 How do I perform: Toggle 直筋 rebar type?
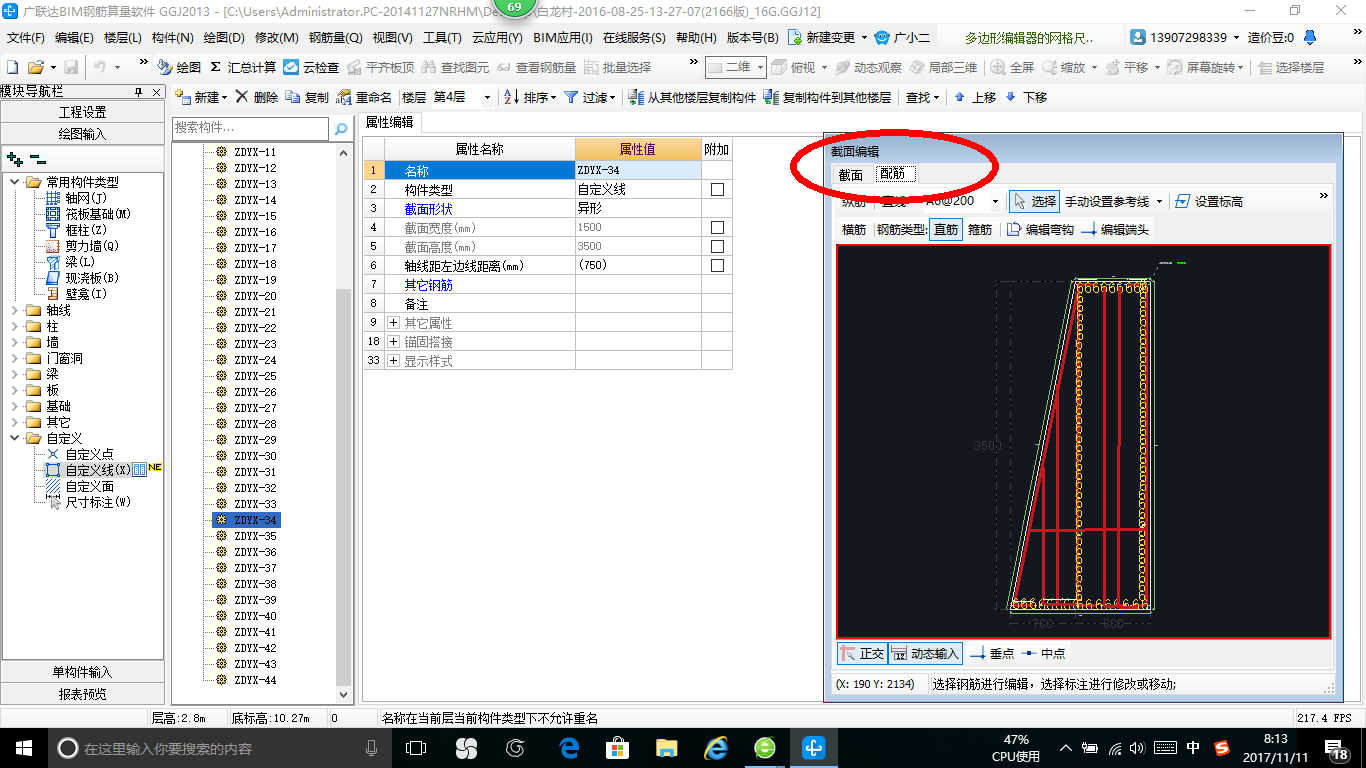946,229
